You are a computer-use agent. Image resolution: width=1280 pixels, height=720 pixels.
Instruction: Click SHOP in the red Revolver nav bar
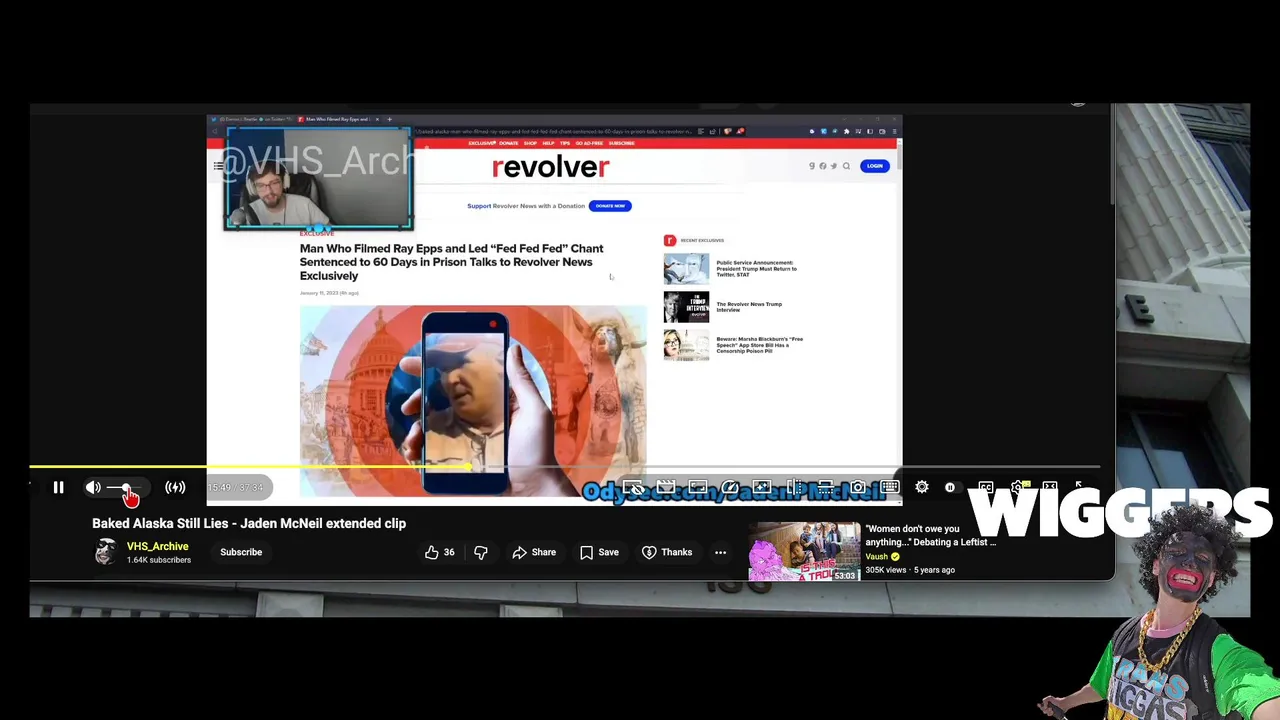coord(530,143)
